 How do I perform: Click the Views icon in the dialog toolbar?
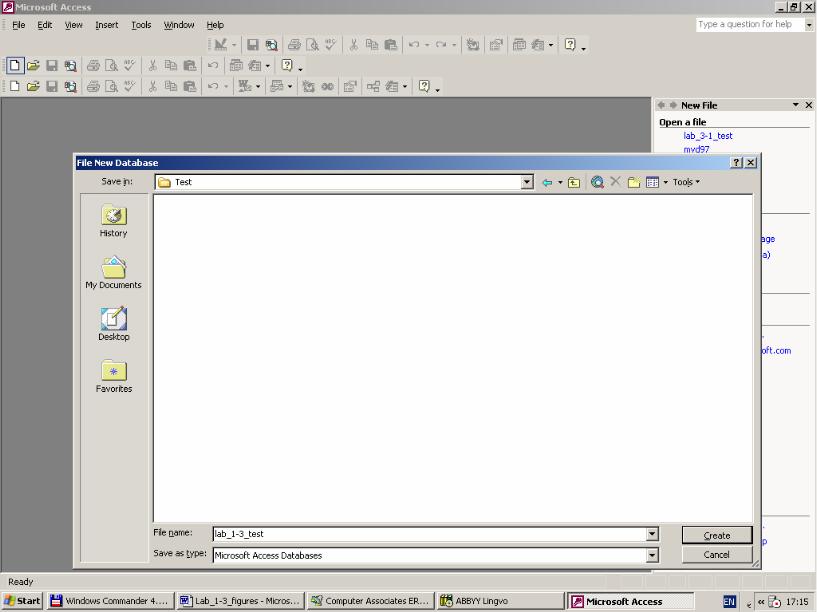652,182
